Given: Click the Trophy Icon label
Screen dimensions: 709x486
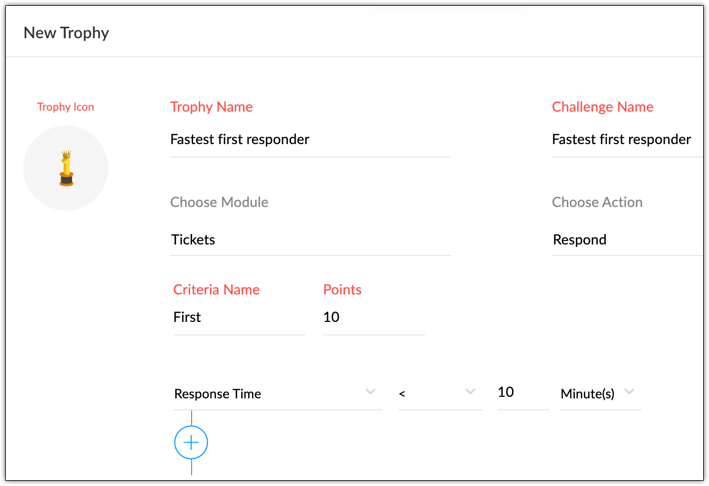Looking at the screenshot, I should [x=66, y=107].
